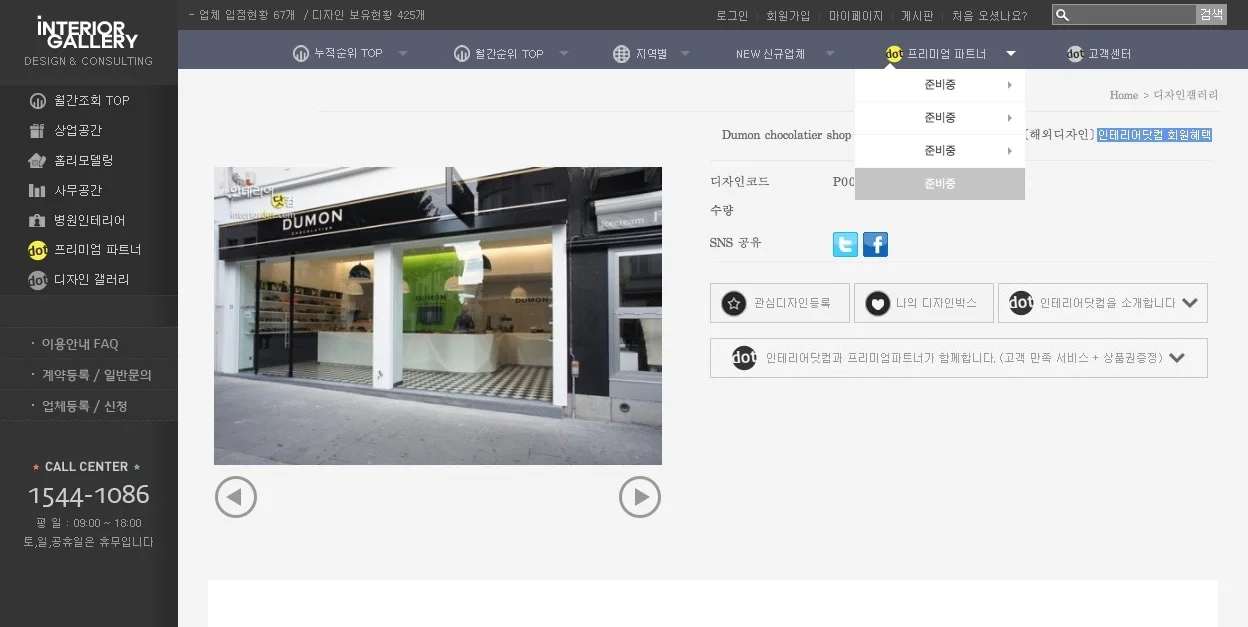Image resolution: width=1248 pixels, height=627 pixels.
Task: Expand the 누적순위 TOP dropdown arrow
Action: pyautogui.click(x=403, y=54)
